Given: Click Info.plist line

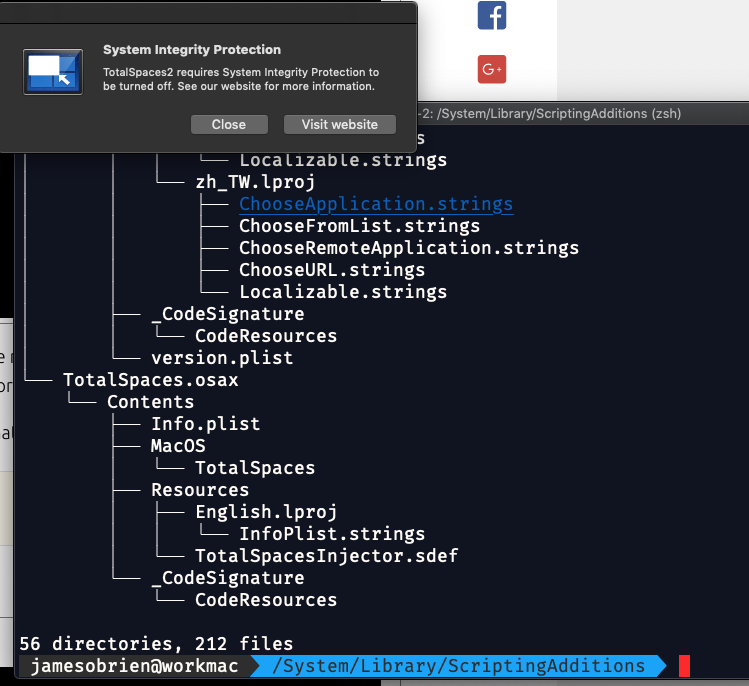Looking at the screenshot, I should coord(205,424).
